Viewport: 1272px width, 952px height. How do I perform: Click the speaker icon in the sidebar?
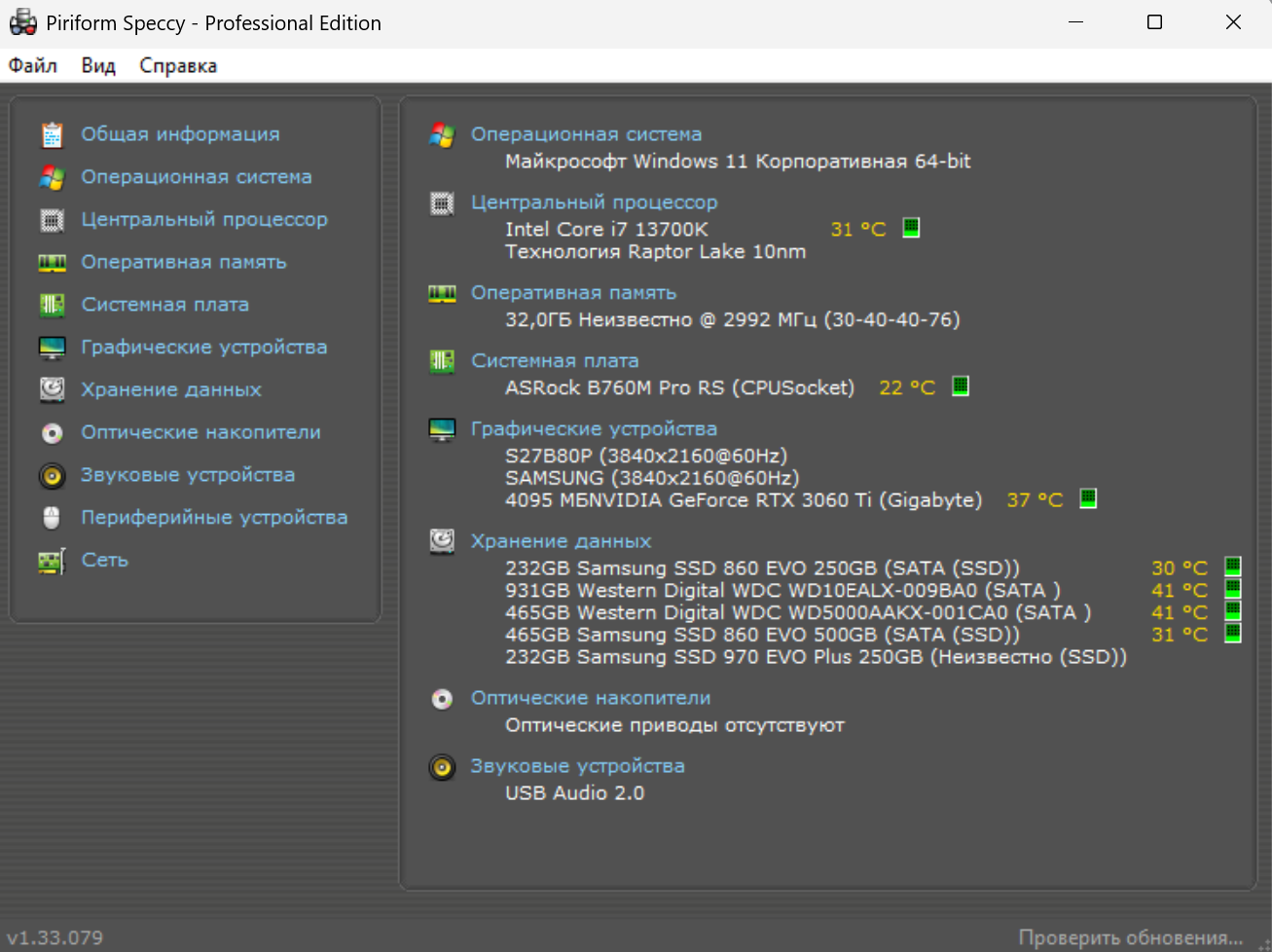coord(52,476)
